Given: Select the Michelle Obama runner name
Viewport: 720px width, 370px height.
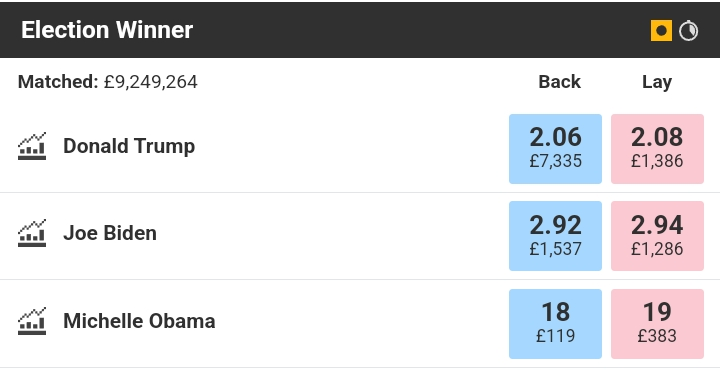Looking at the screenshot, I should tap(139, 321).
